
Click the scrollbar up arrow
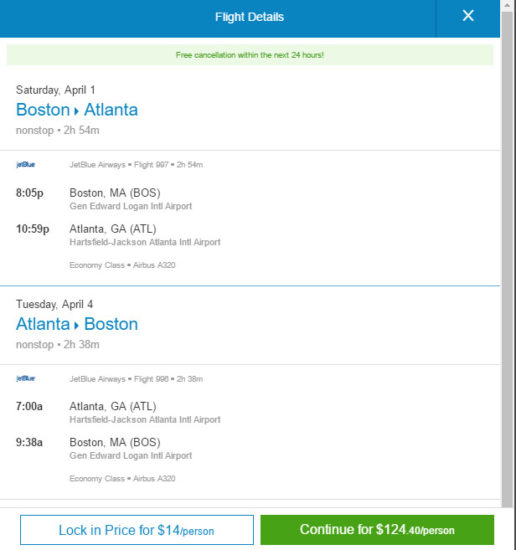(507, 6)
